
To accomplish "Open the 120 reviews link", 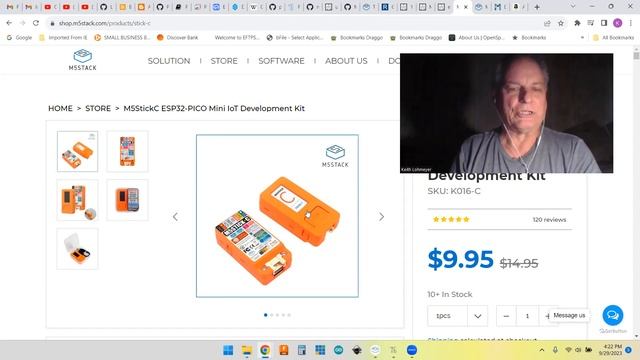I will coord(549,220).
